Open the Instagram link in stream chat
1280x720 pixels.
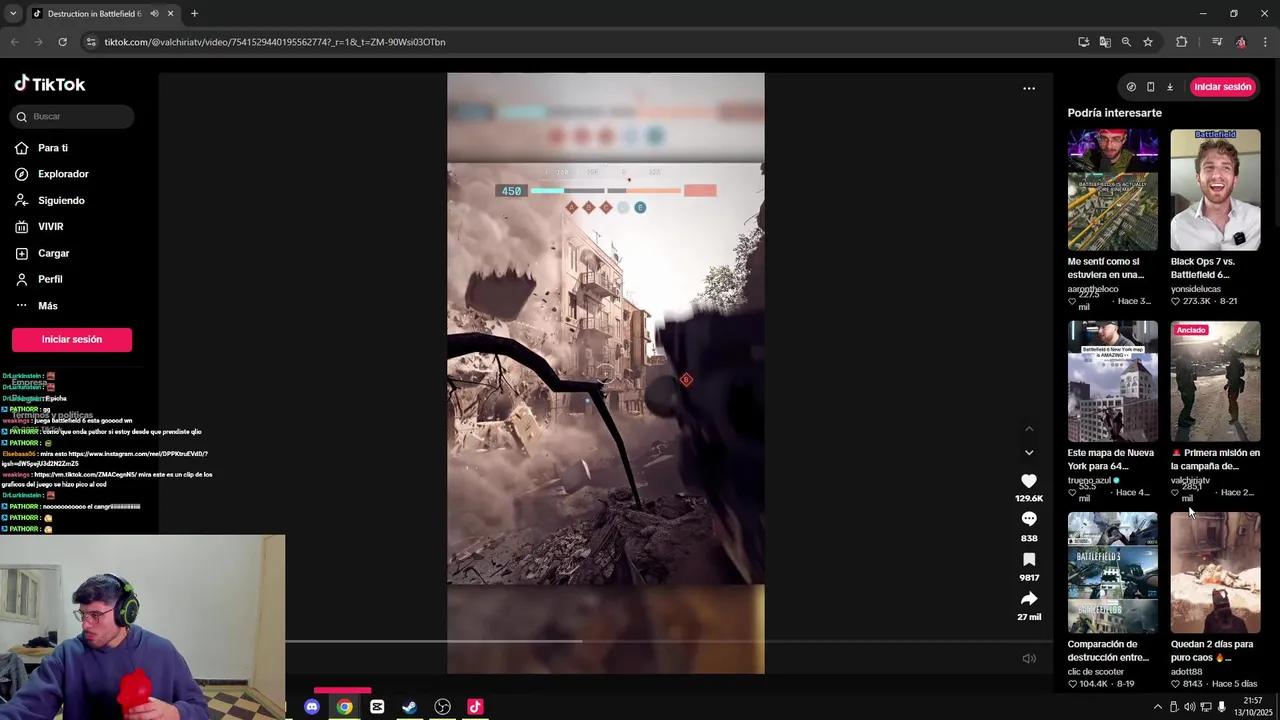(x=104, y=458)
